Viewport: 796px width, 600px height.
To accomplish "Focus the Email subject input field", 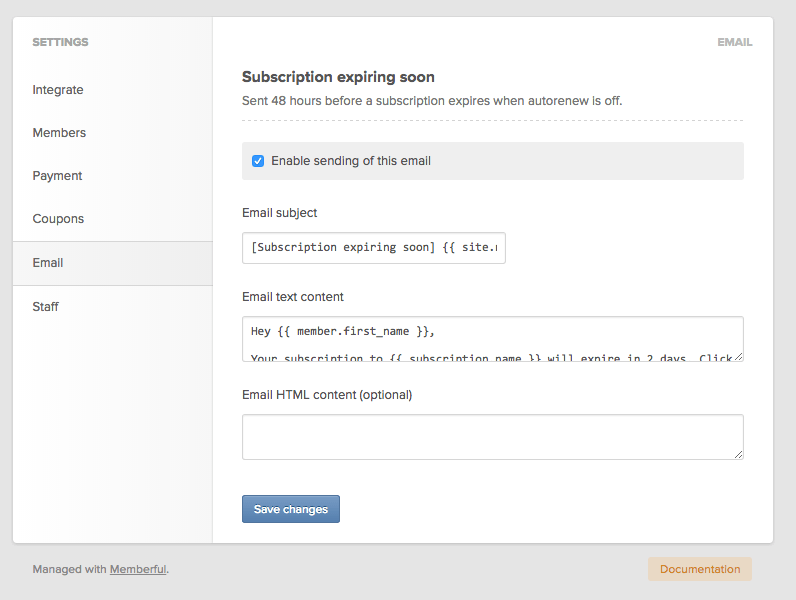I will [373, 248].
